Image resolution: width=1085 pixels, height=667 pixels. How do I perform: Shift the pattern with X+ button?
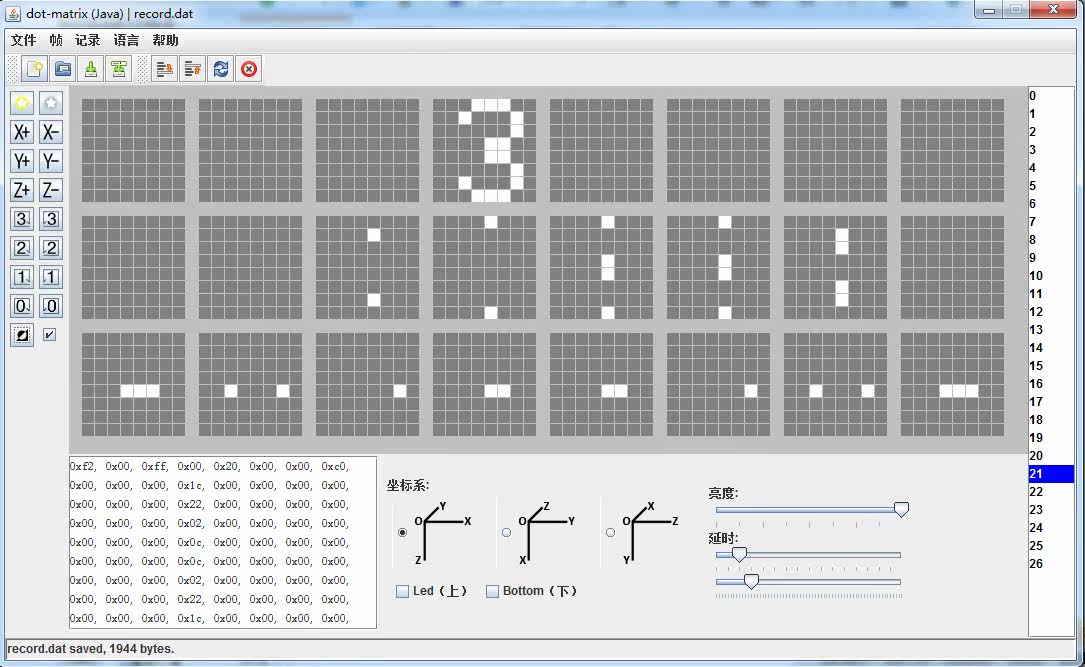pyautogui.click(x=22, y=132)
